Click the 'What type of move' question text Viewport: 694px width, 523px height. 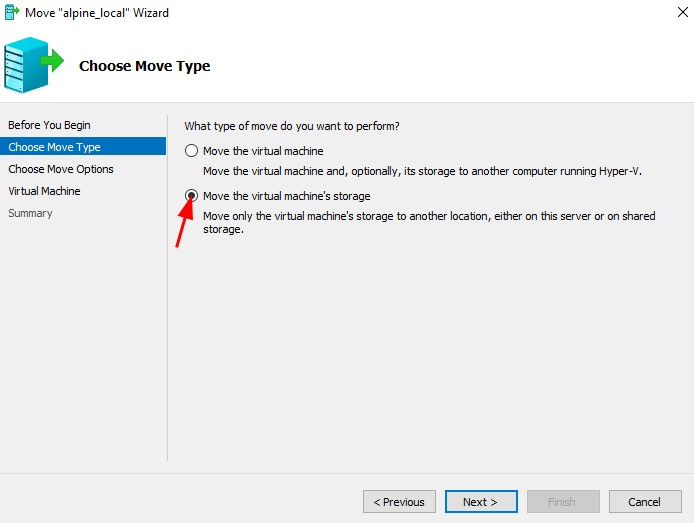click(292, 126)
